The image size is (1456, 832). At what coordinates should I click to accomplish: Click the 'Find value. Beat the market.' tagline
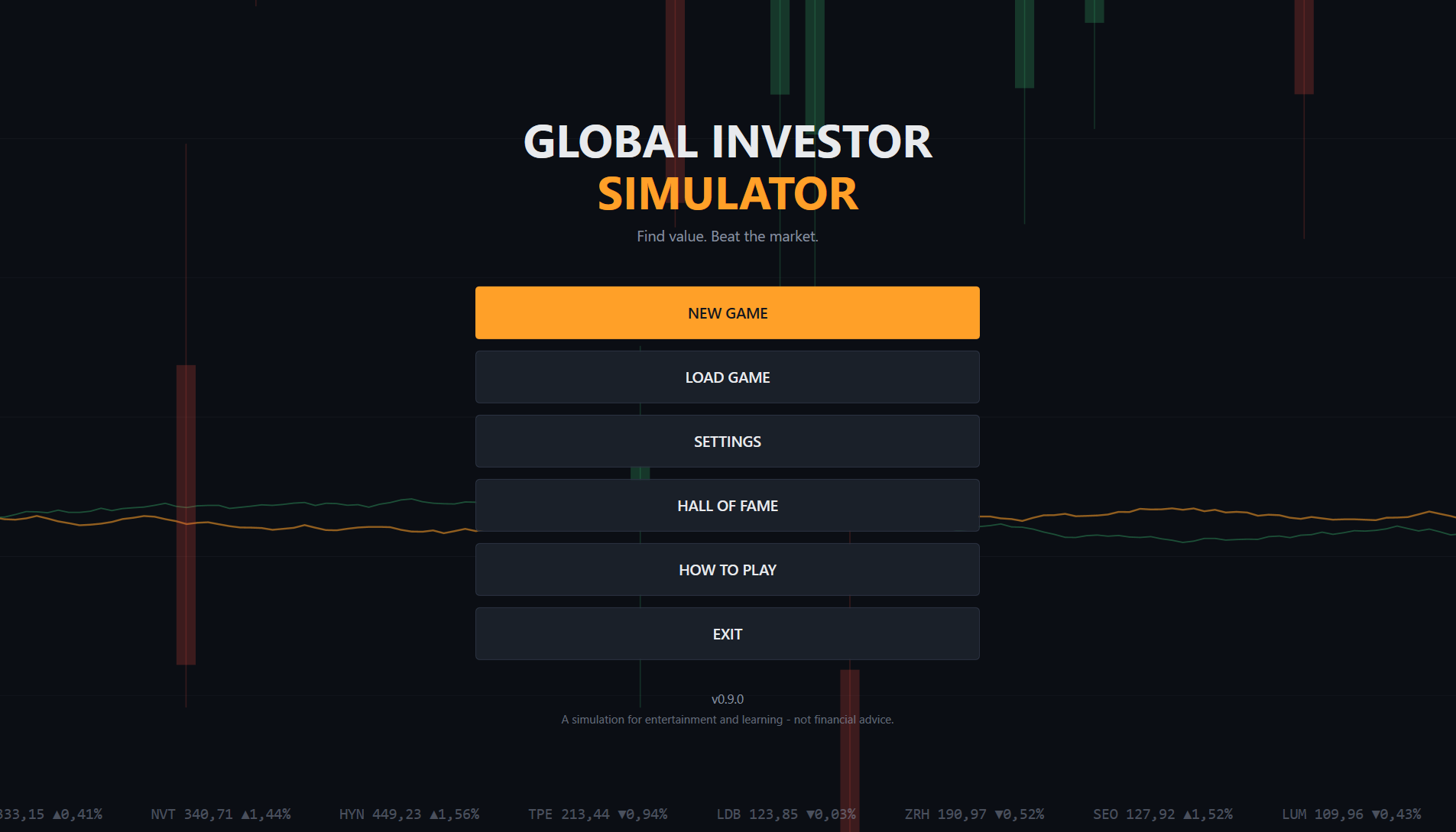[728, 237]
